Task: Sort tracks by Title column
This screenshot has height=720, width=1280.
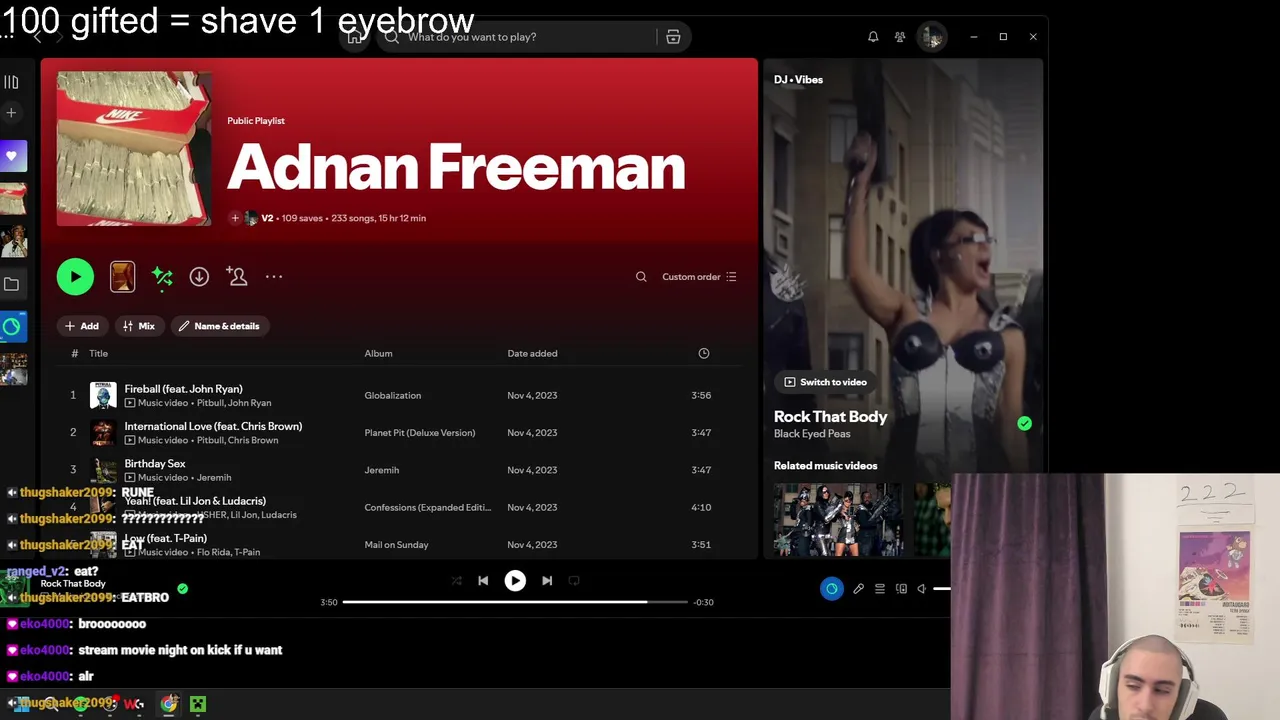Action: pos(98,353)
